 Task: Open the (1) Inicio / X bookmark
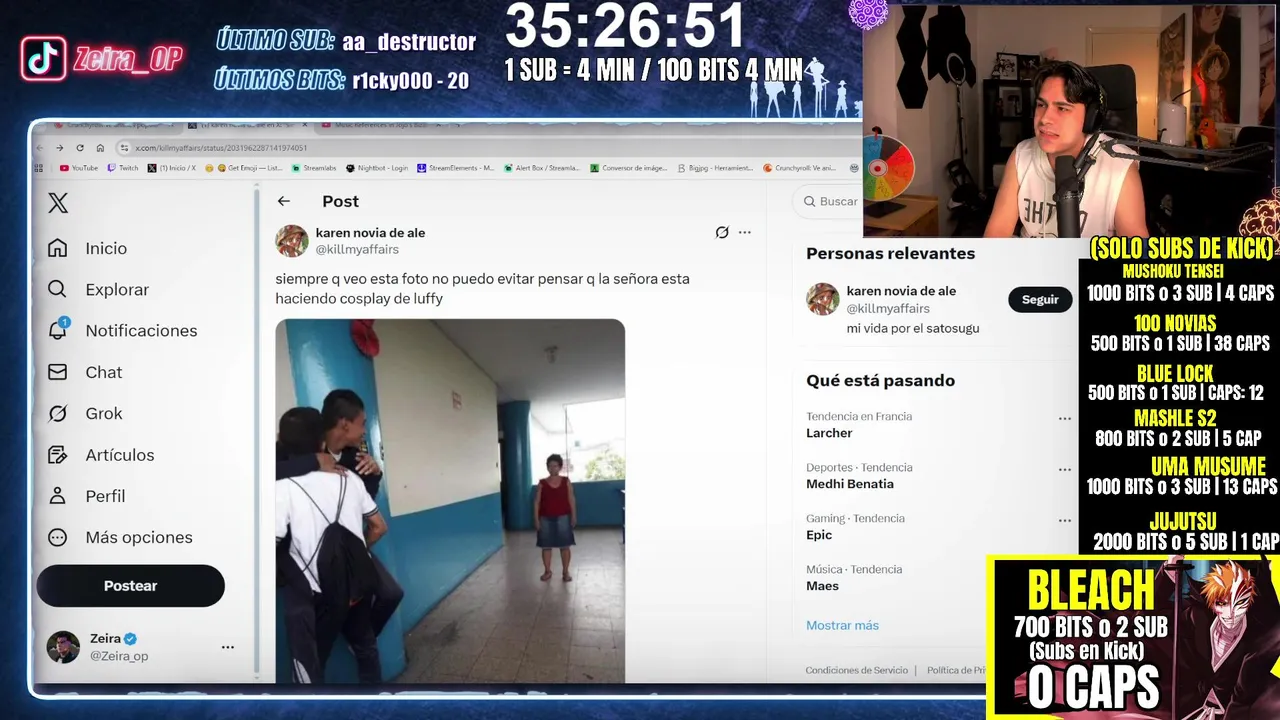coord(171,168)
